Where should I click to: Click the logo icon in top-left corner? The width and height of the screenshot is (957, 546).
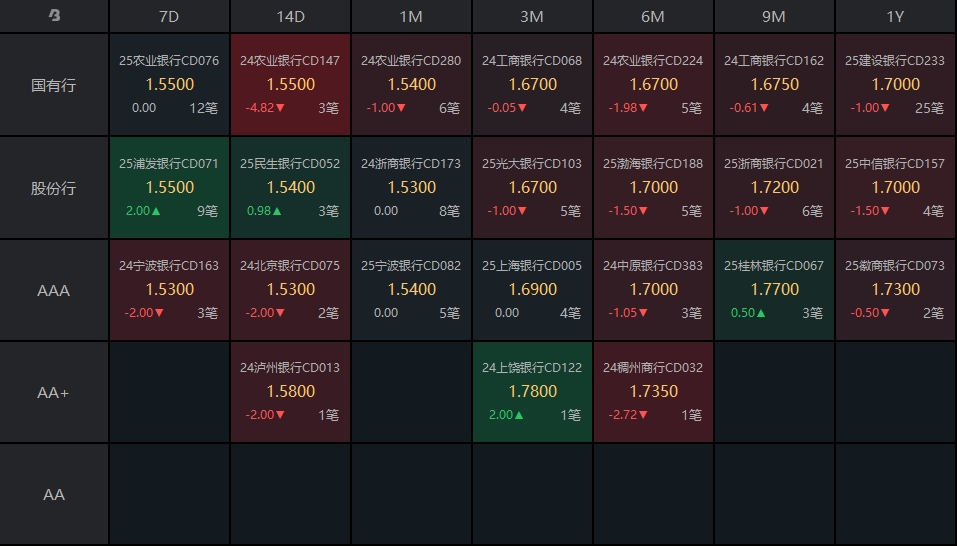pyautogui.click(x=54, y=15)
